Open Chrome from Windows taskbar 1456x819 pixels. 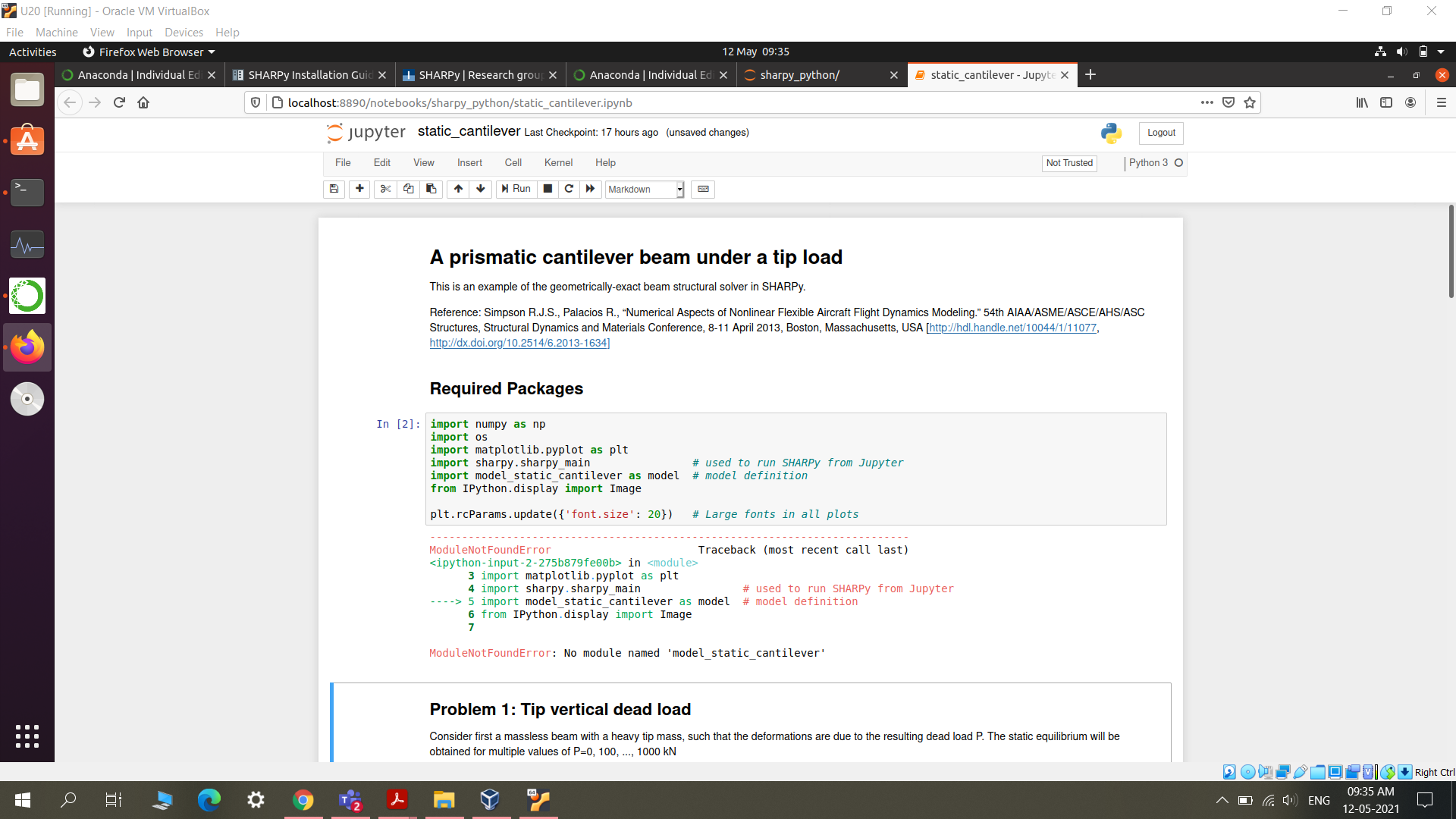click(x=303, y=799)
